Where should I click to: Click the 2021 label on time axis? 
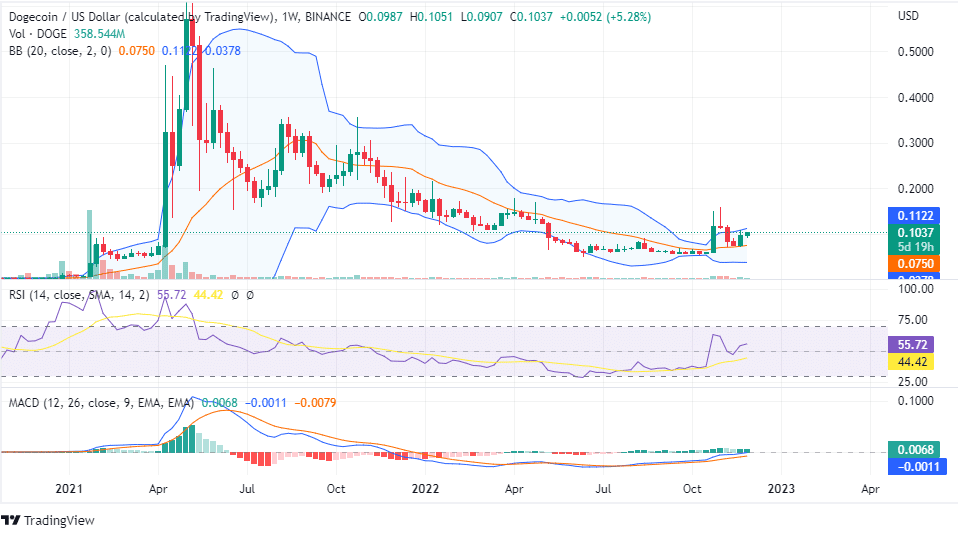[68, 489]
